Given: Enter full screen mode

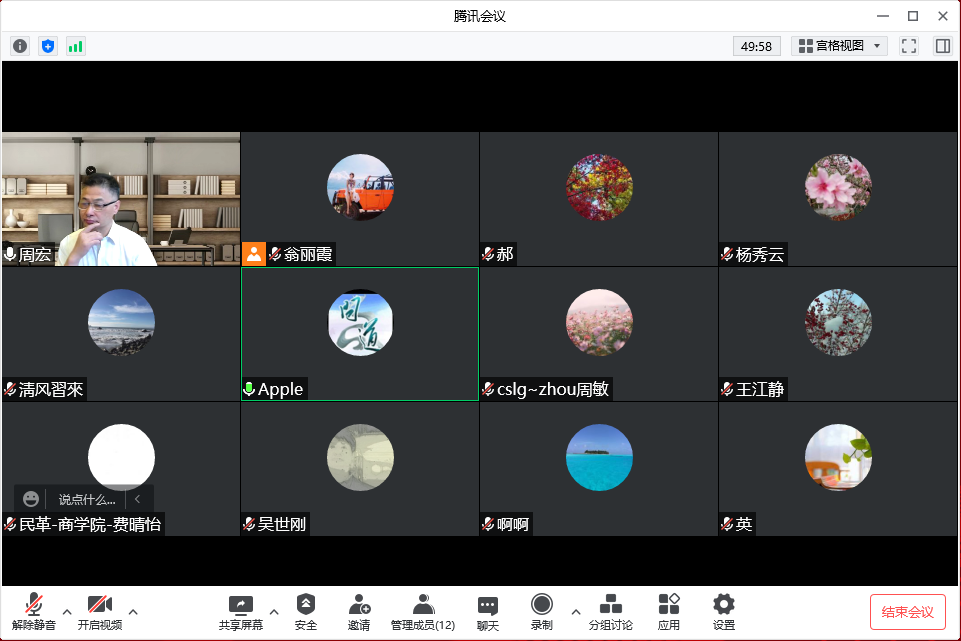Looking at the screenshot, I should coord(909,46).
